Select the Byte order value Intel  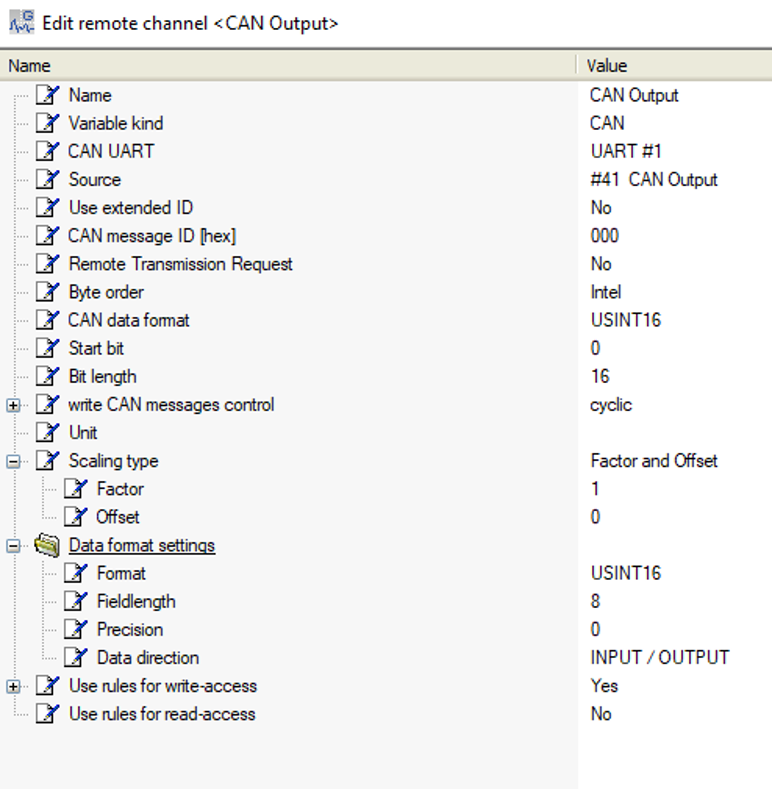(606, 292)
